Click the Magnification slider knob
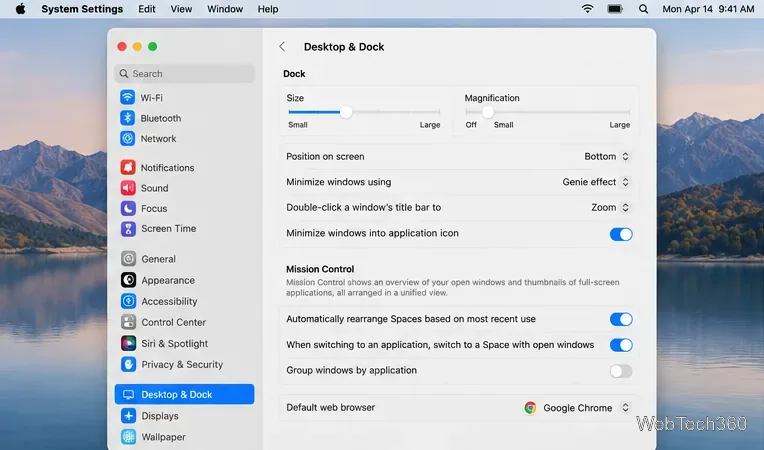 487,112
